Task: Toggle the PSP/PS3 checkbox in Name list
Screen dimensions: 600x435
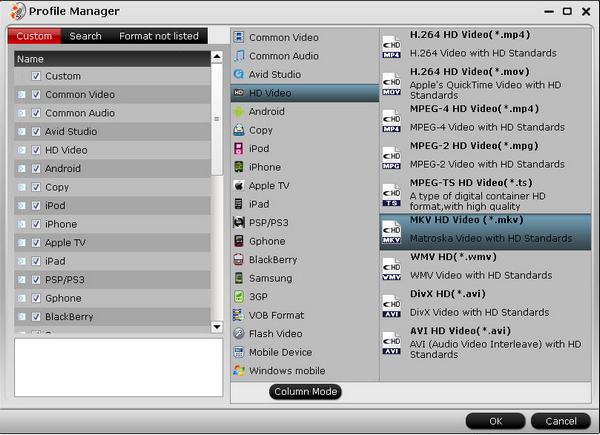Action: (x=36, y=280)
